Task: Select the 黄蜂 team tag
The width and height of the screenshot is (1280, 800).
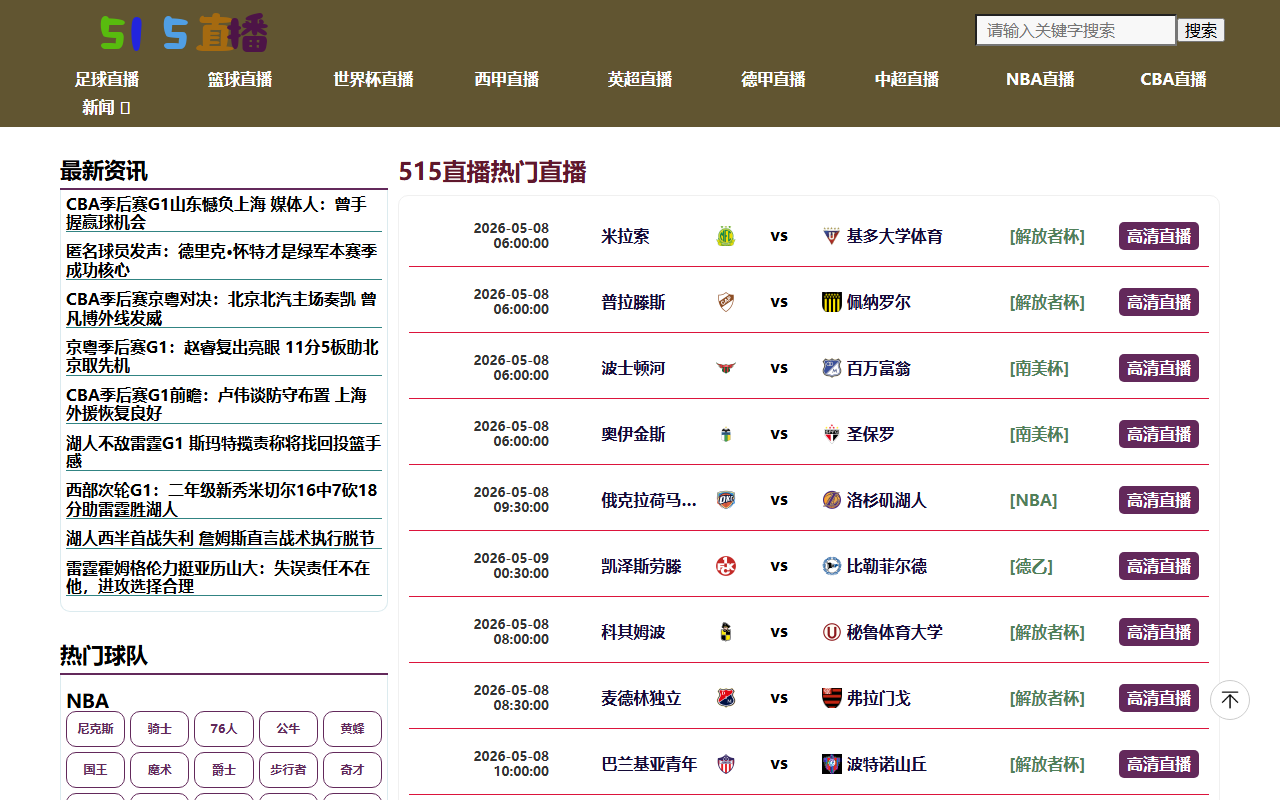Action: pos(352,729)
